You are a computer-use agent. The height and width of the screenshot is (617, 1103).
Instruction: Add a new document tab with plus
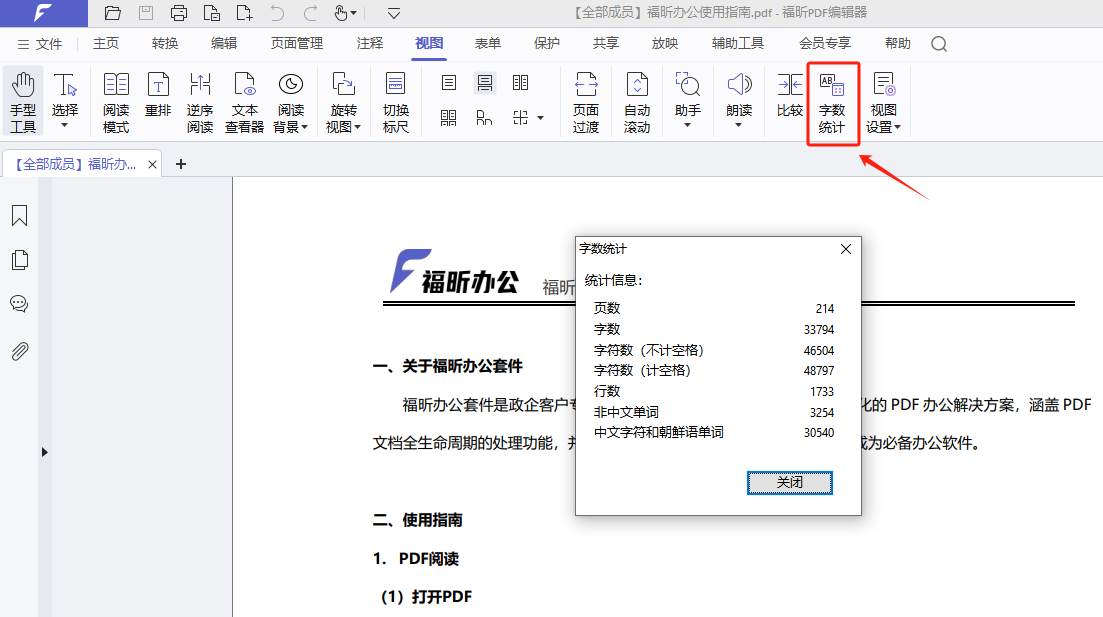(x=181, y=164)
